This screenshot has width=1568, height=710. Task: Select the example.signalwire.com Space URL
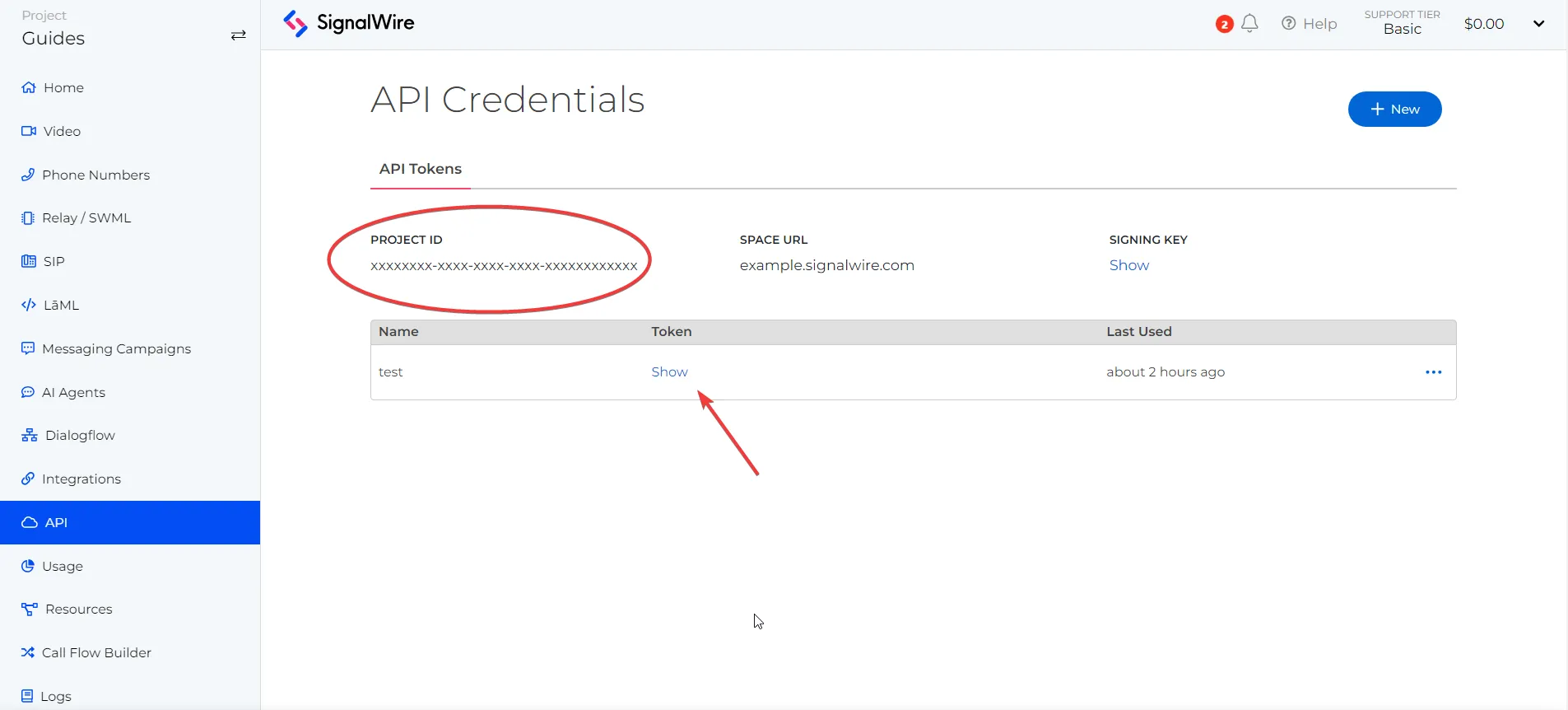point(826,265)
